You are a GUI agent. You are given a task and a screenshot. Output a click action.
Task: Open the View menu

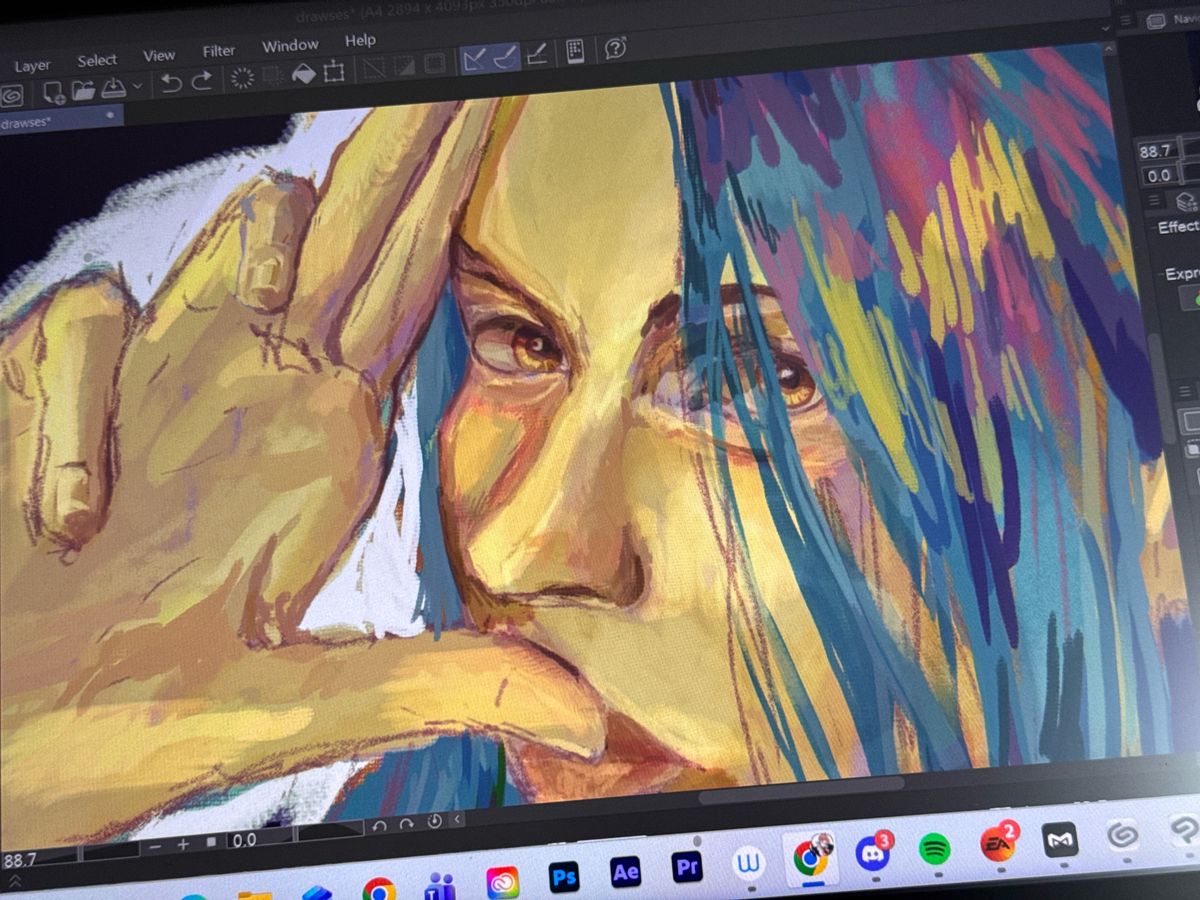(x=159, y=55)
